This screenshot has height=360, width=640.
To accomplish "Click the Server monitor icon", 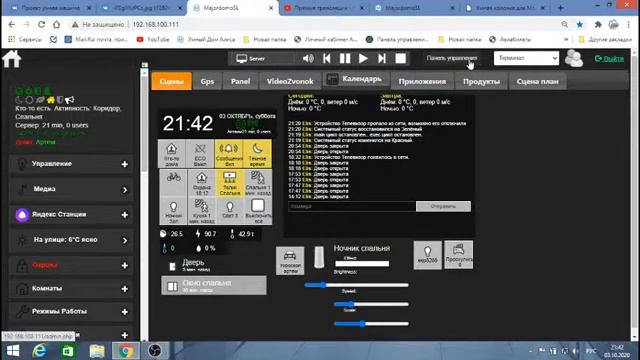I will pos(242,59).
